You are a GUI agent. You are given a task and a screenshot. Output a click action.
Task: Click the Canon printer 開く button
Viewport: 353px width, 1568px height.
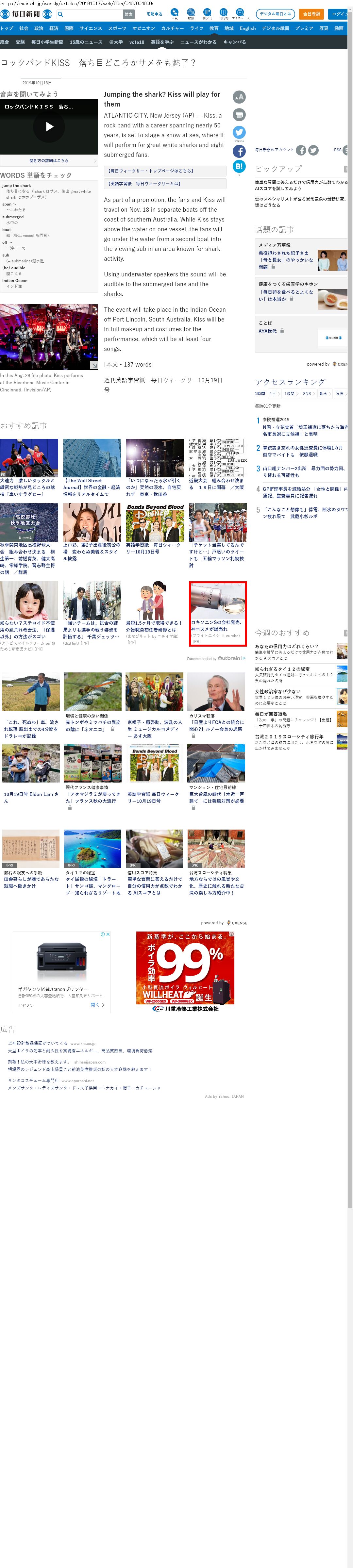click(x=97, y=1005)
